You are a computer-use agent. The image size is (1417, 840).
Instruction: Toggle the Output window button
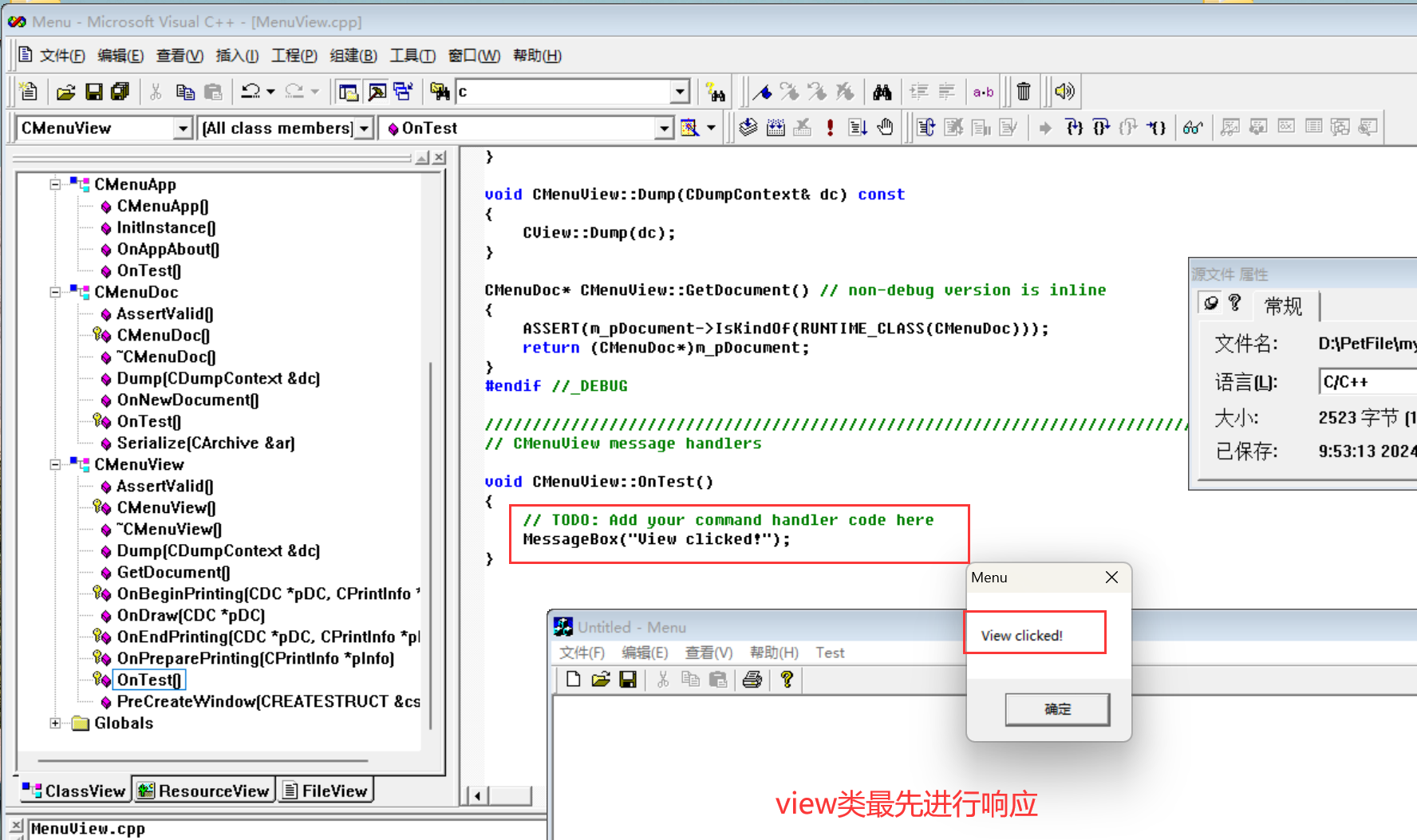tap(377, 92)
